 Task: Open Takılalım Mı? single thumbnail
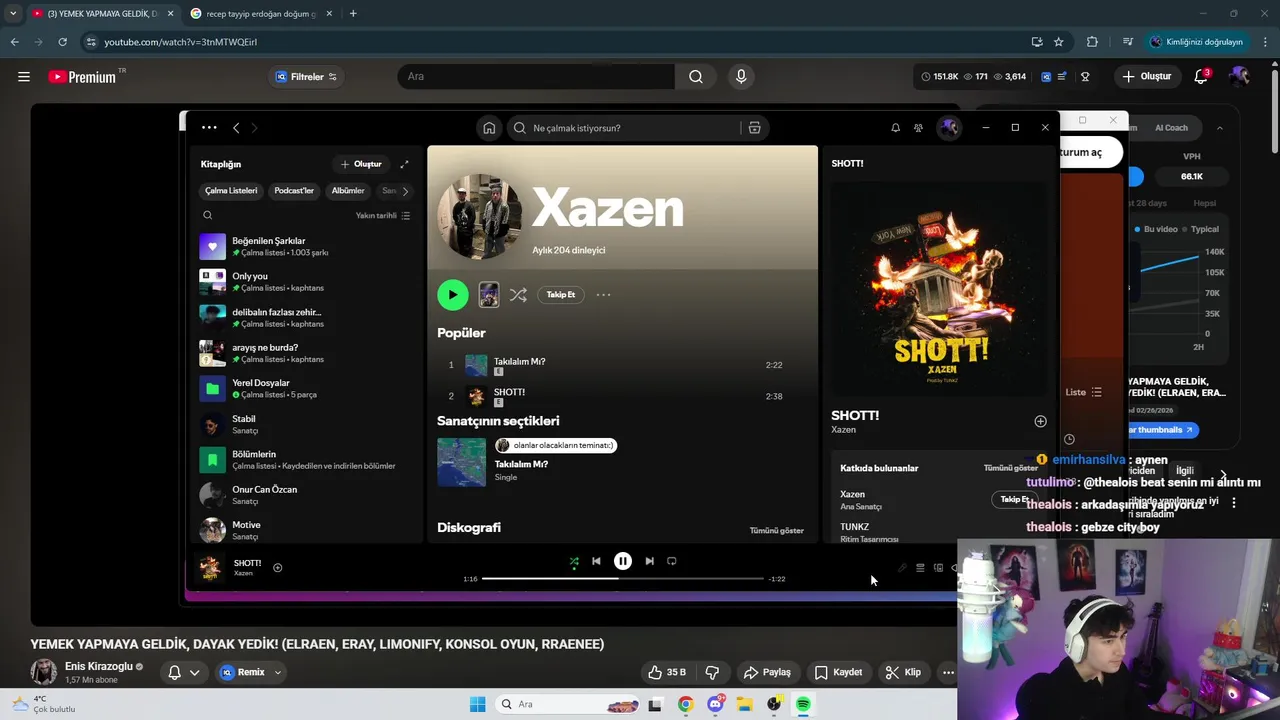coord(462,462)
